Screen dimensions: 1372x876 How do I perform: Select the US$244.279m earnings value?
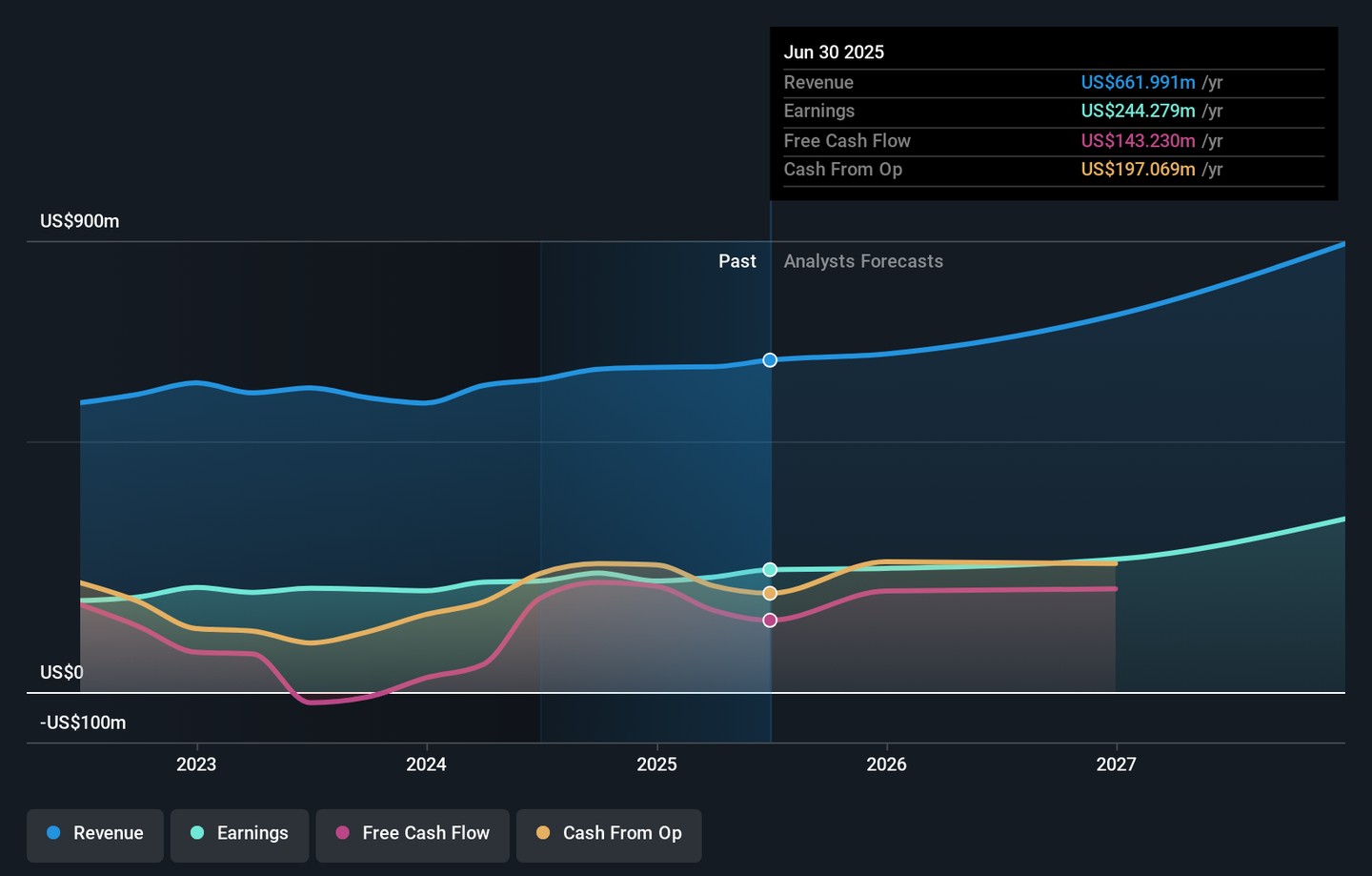point(1138,112)
